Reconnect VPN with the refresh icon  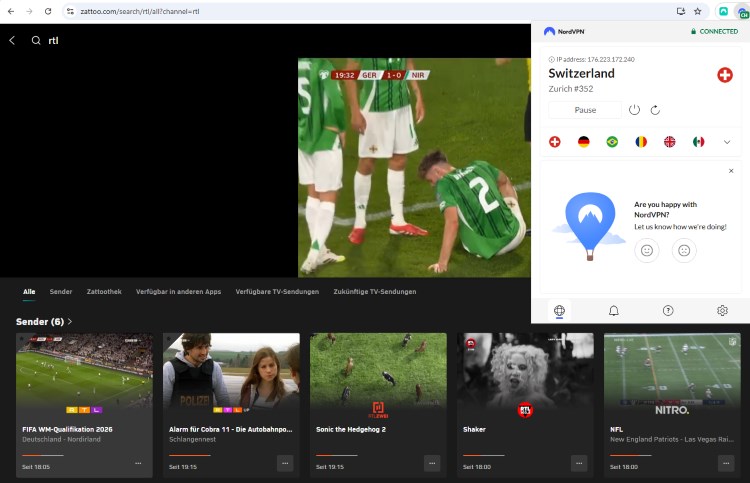655,110
